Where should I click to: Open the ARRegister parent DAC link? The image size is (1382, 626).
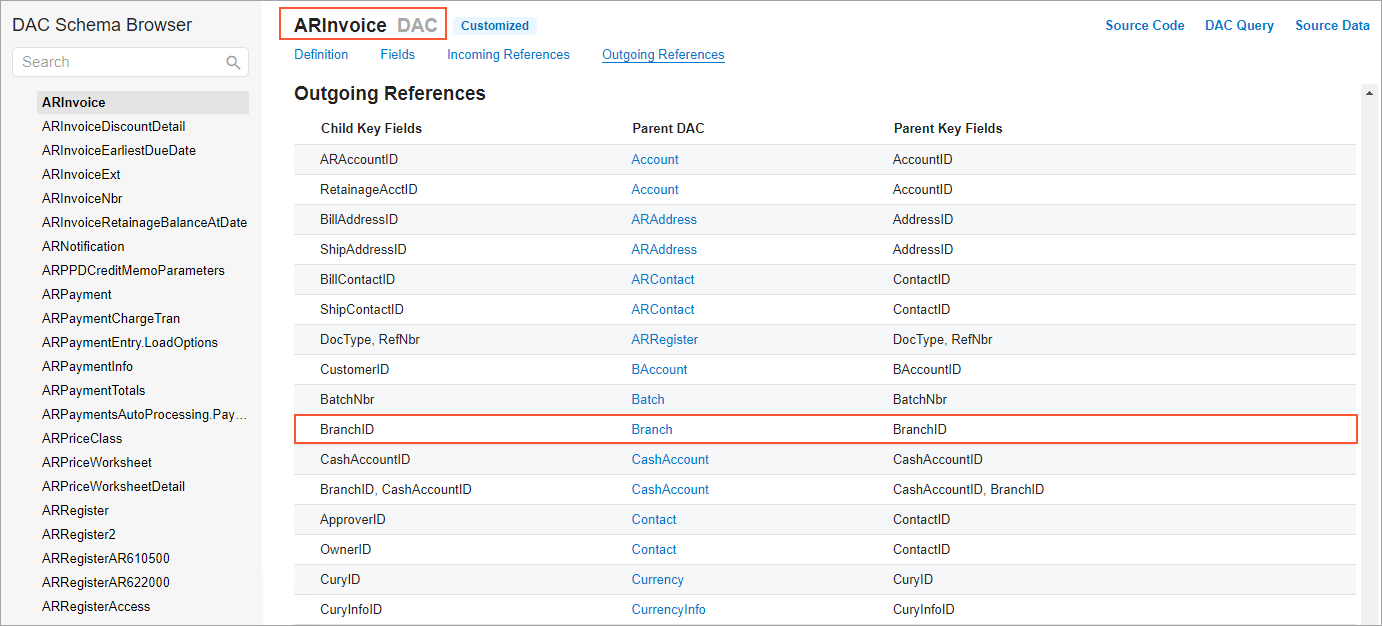coord(664,339)
